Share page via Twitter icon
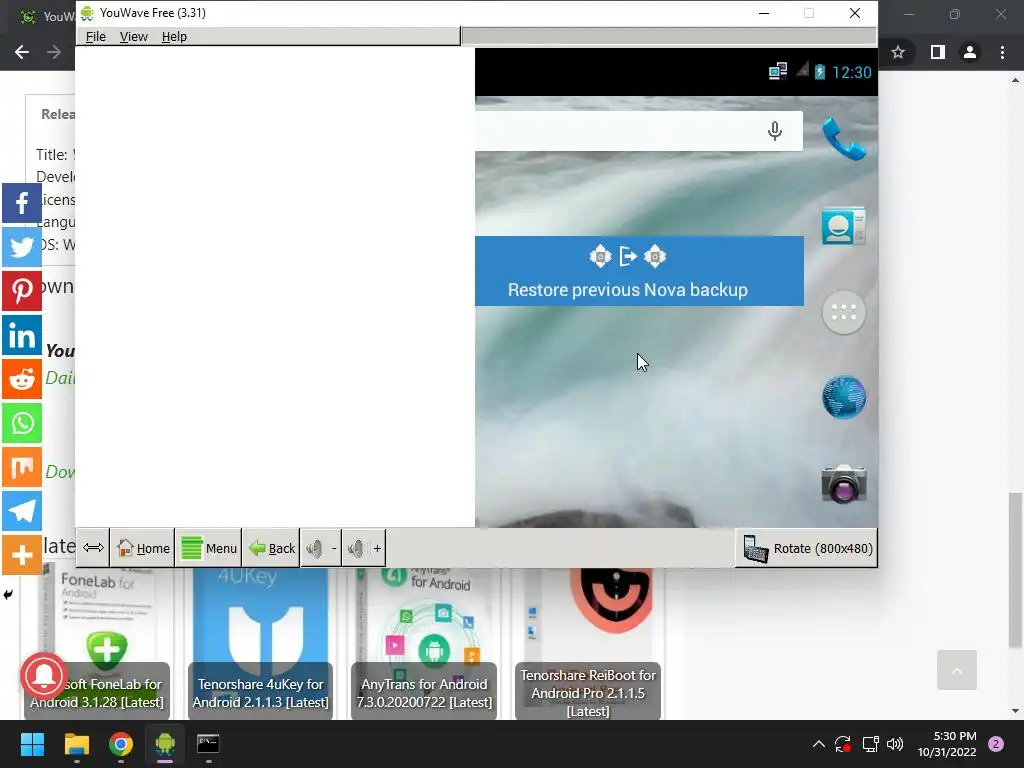The image size is (1024, 768). point(22,247)
